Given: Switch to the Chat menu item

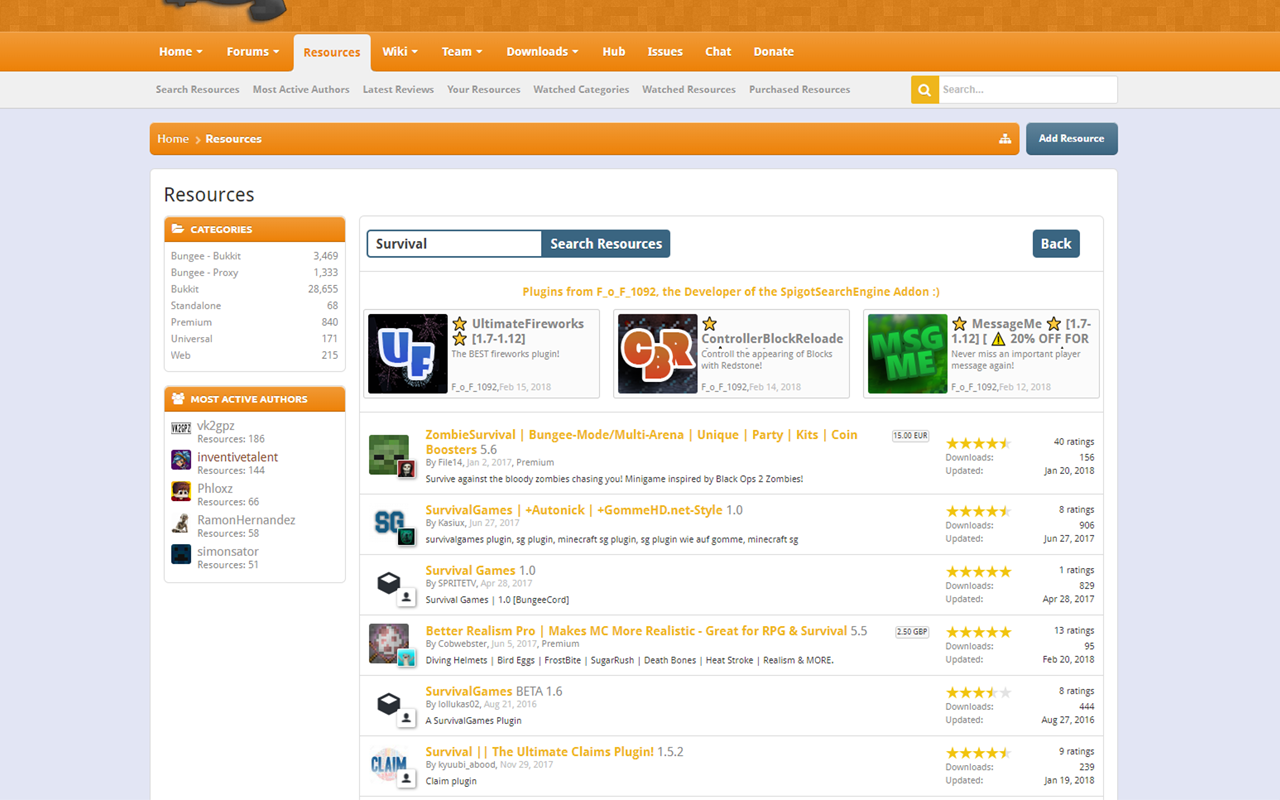Looking at the screenshot, I should click(717, 51).
